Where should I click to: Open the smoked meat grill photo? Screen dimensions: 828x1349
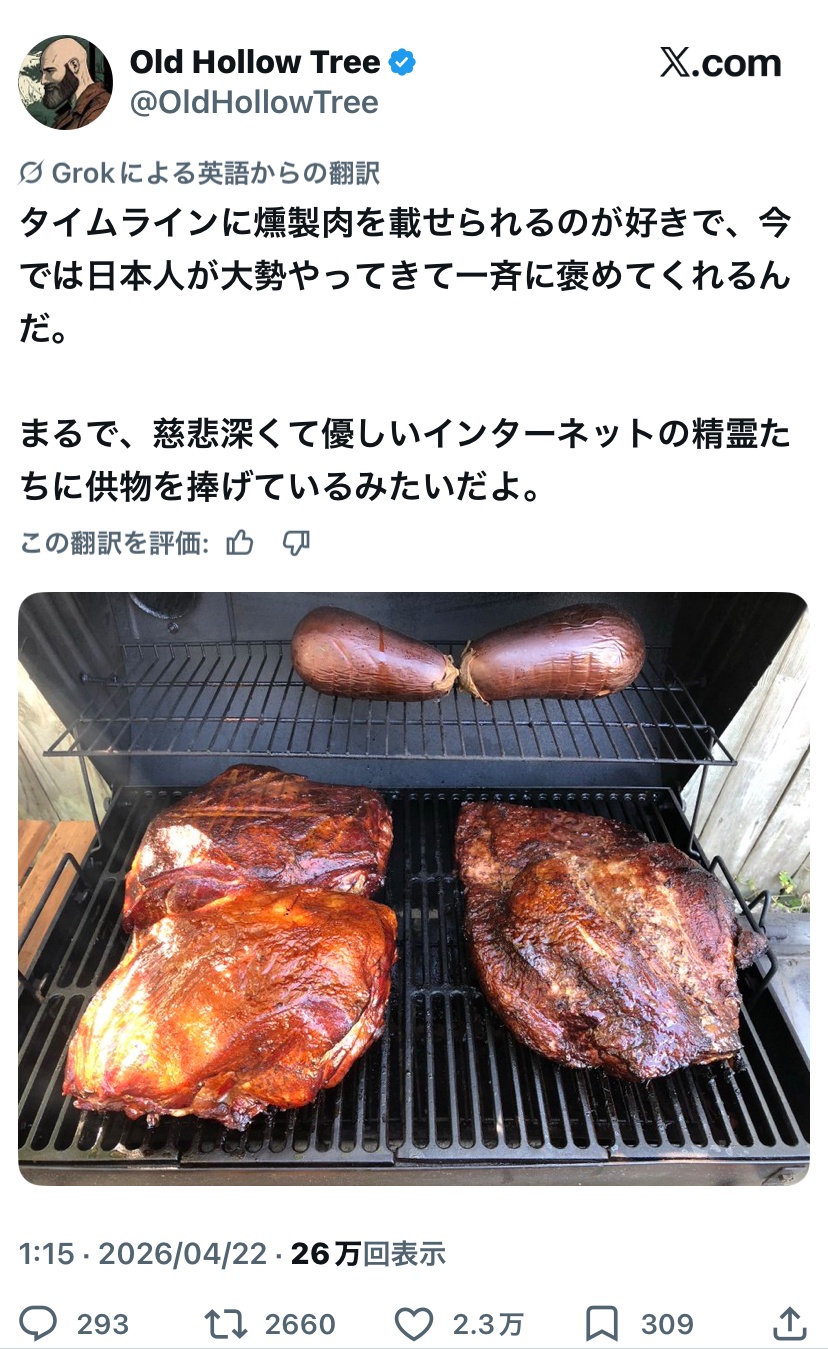tap(413, 889)
